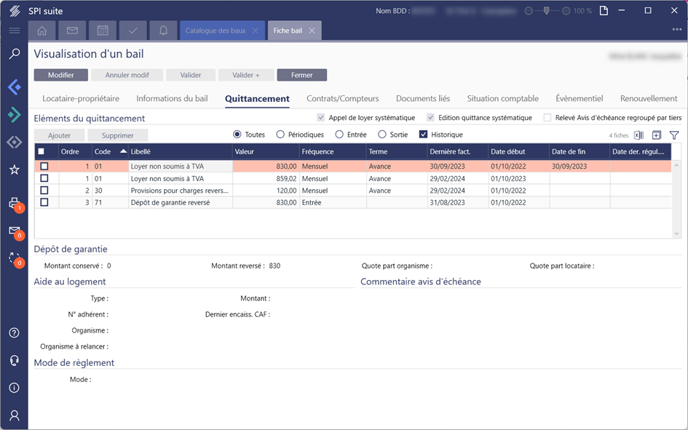
Task: Close the Catalogue des baux tab
Action: pos(255,31)
